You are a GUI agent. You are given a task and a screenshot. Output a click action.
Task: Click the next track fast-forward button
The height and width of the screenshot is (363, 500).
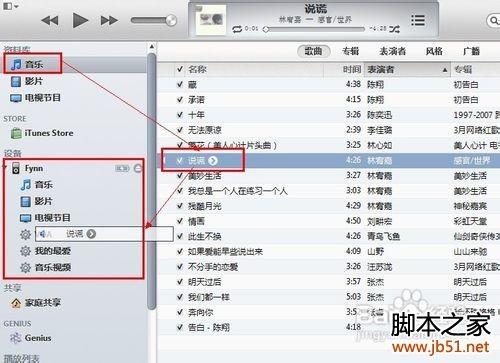point(109,21)
